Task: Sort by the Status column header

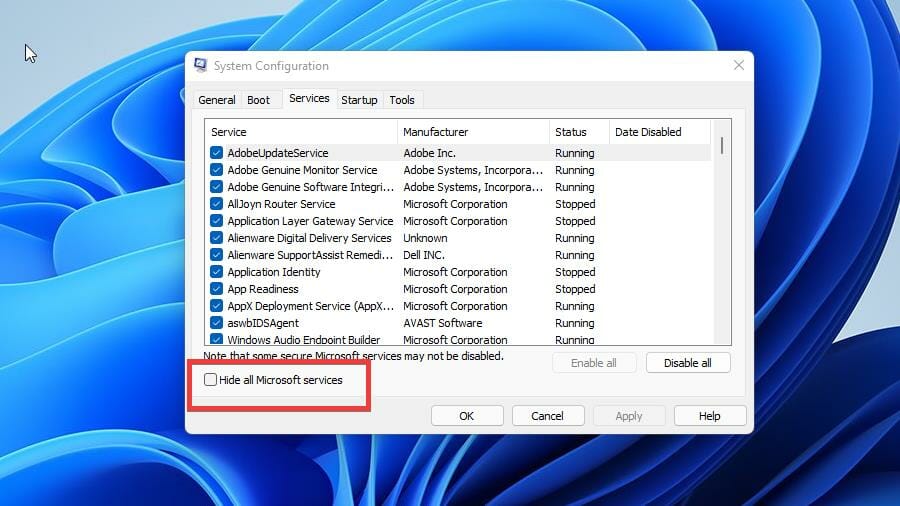Action: click(579, 132)
